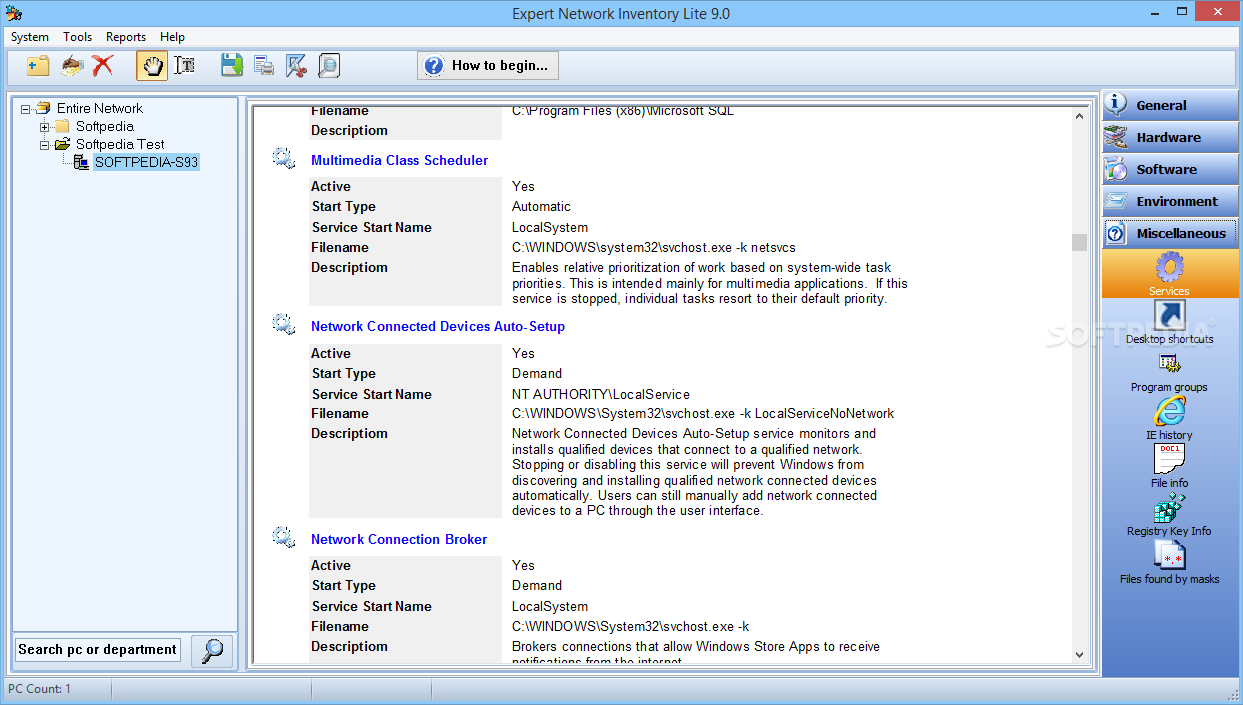Select the hand pan tool
The image size is (1243, 705).
coord(152,66)
